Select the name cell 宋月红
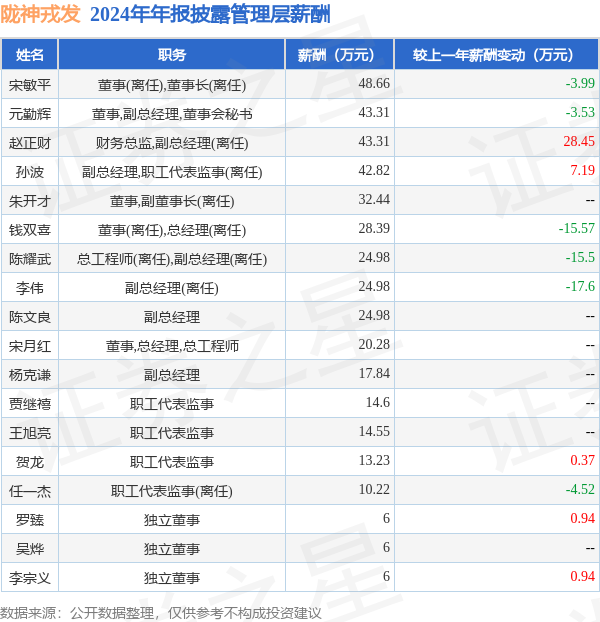This screenshot has width=600, height=622. pyautogui.click(x=30, y=346)
